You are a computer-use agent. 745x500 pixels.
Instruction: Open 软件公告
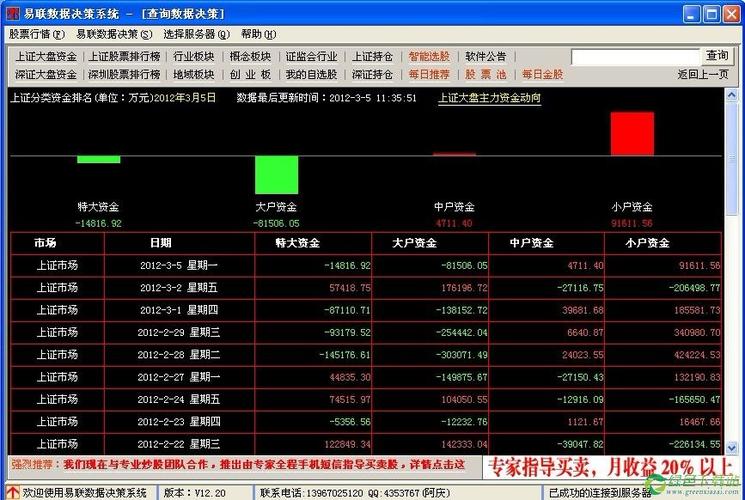pos(486,57)
